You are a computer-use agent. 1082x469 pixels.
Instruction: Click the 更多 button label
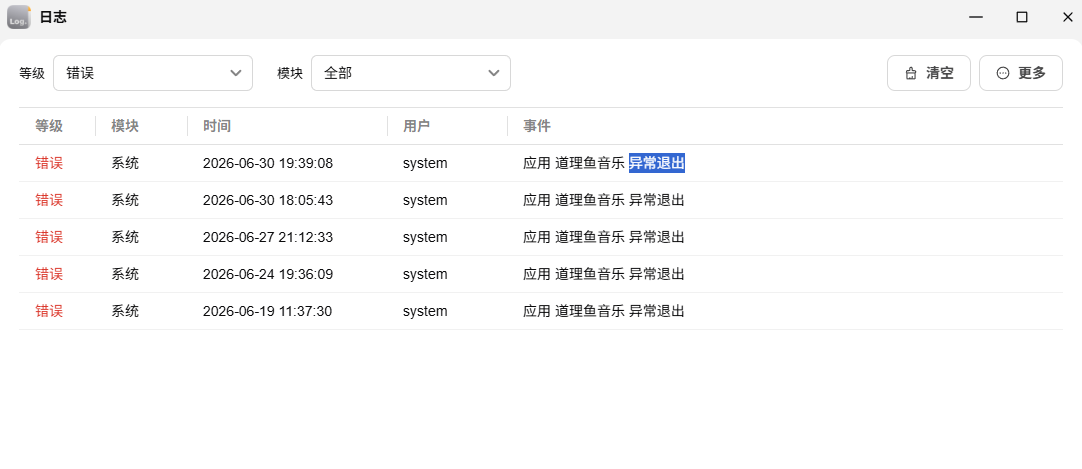click(x=1032, y=73)
